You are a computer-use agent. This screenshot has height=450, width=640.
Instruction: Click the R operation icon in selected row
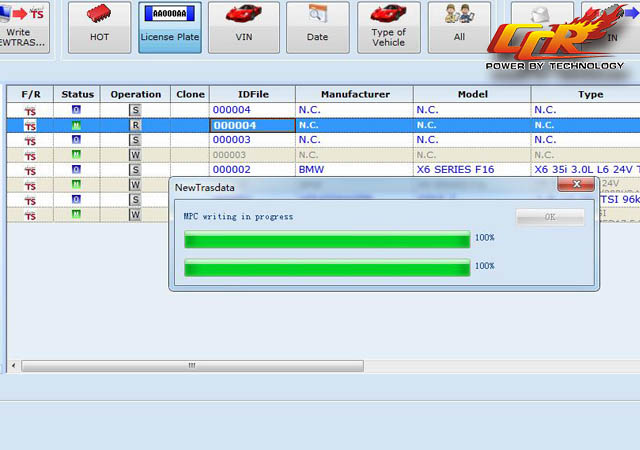pos(135,125)
